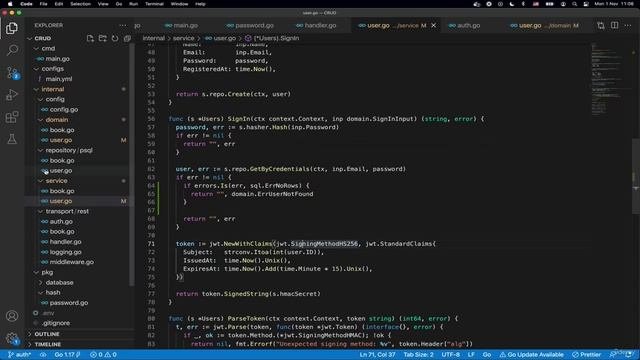The width and height of the screenshot is (640, 360).
Task: Click LF end-of-line selector
Action: click(x=471, y=355)
